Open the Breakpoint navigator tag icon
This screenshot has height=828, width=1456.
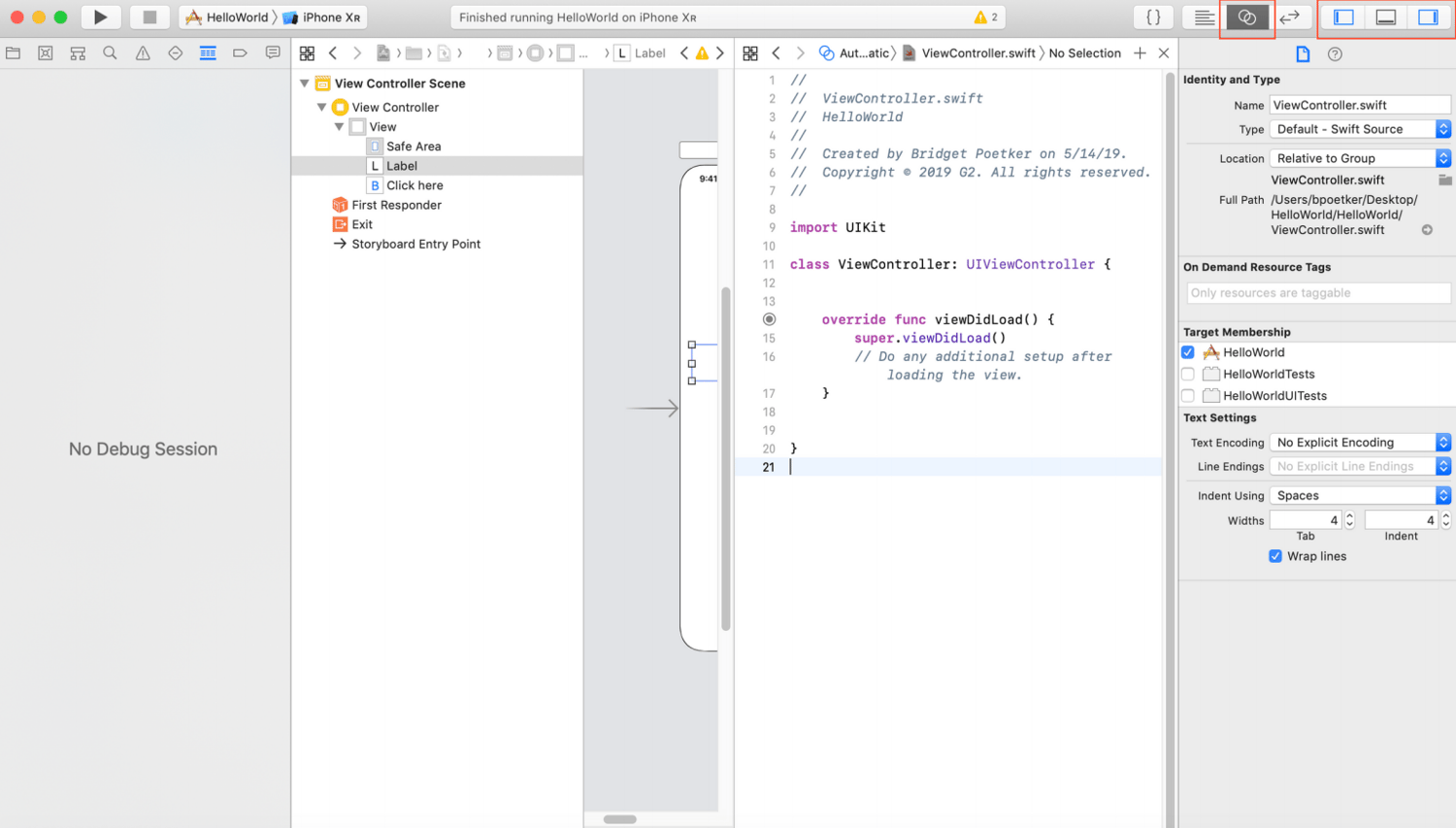240,52
